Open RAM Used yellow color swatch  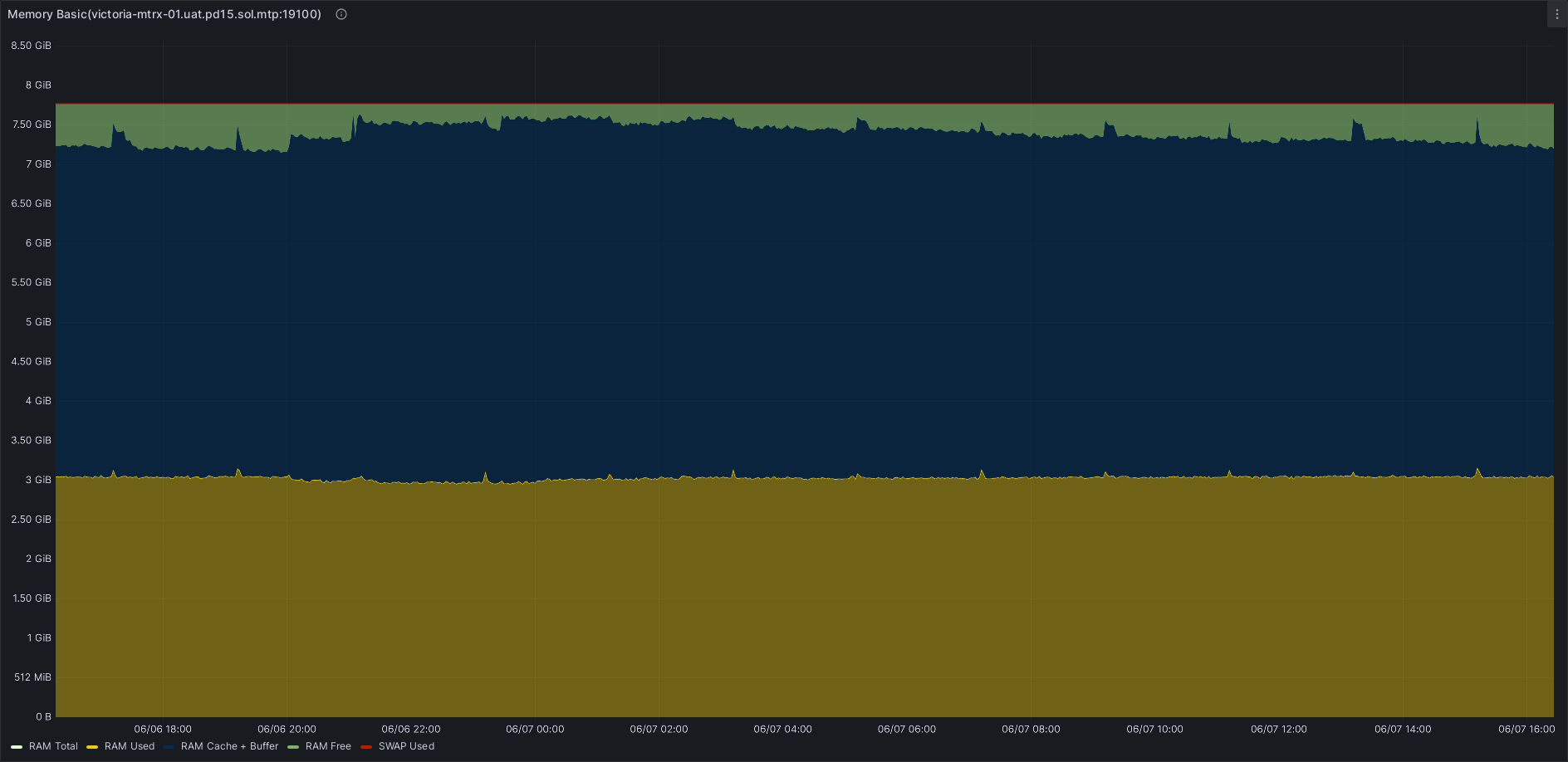pos(92,747)
